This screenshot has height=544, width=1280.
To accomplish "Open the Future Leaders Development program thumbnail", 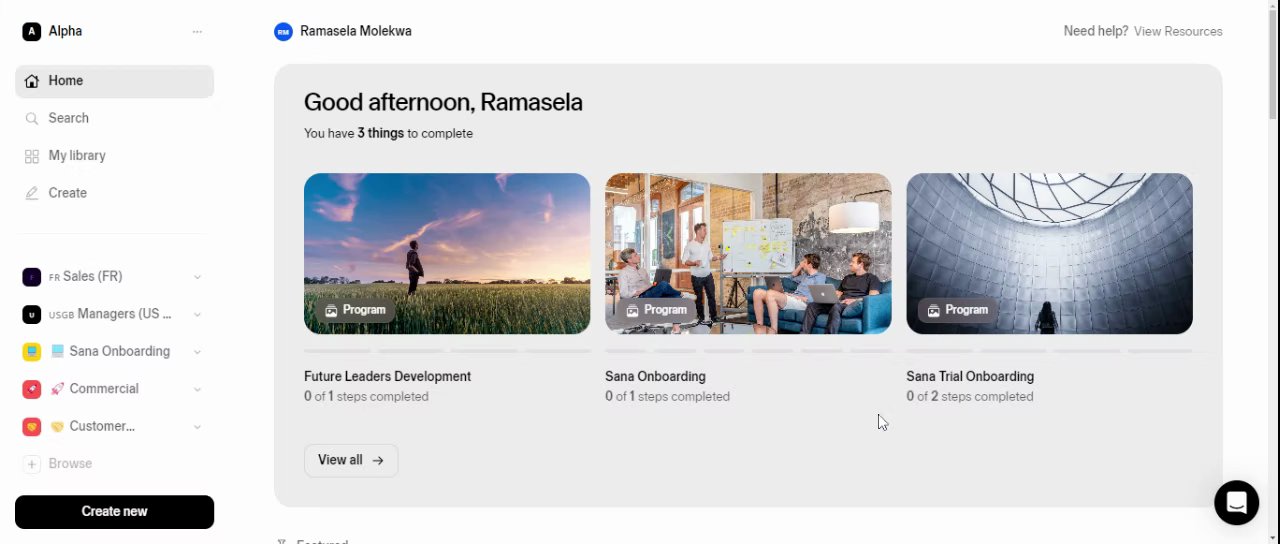I will pos(447,253).
